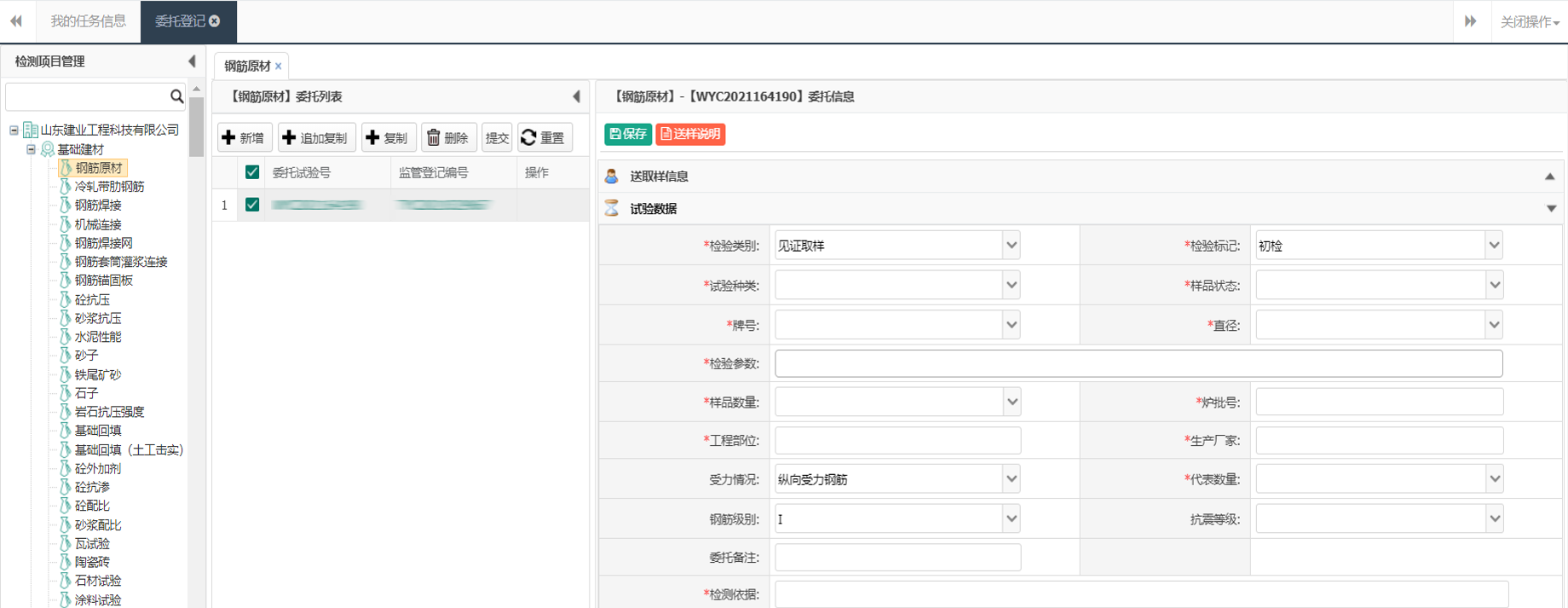The height and width of the screenshot is (608, 1568).
Task: Toggle the checkbox in row 1
Action: point(252,205)
